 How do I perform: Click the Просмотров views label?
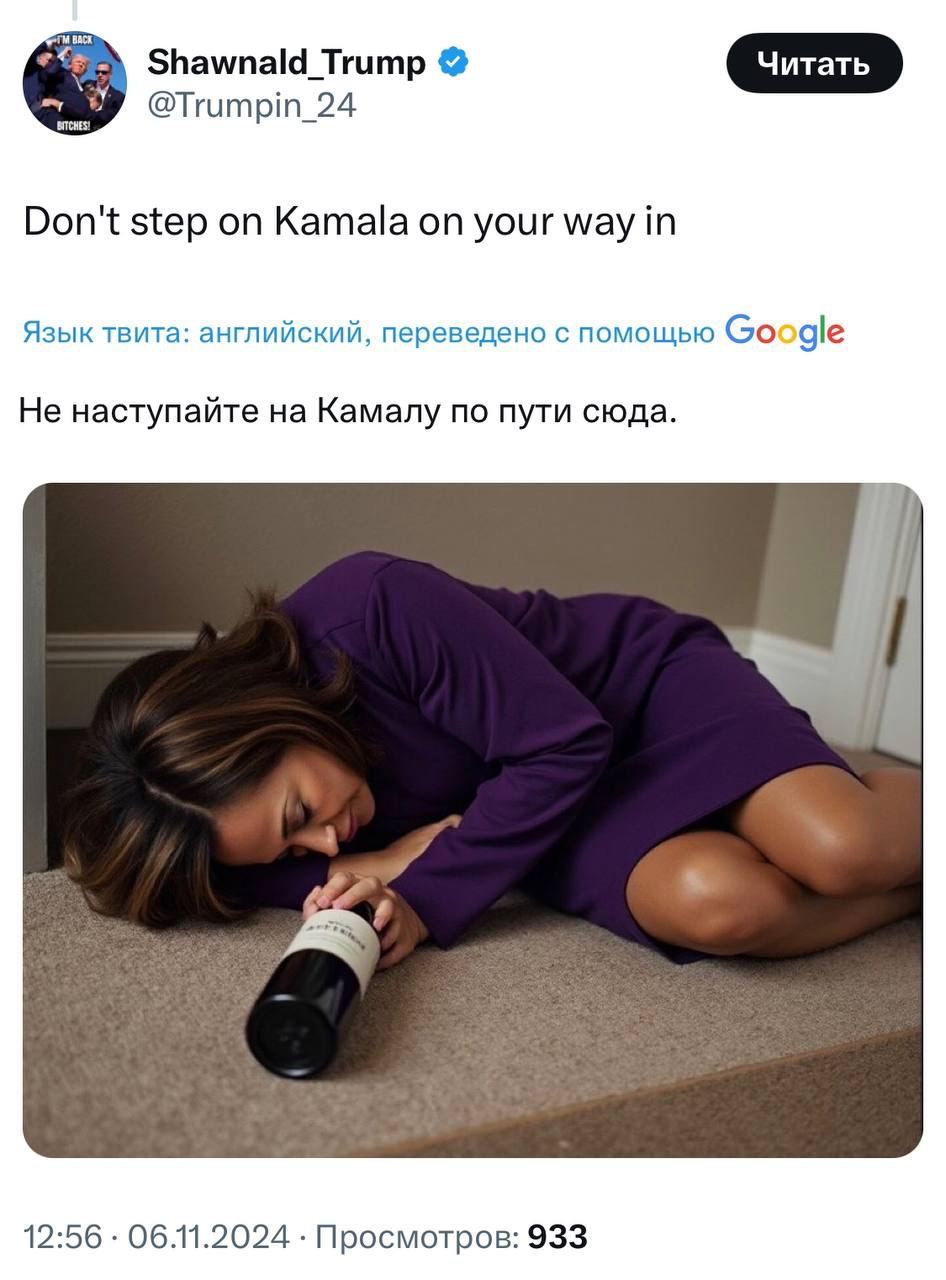point(416,1237)
